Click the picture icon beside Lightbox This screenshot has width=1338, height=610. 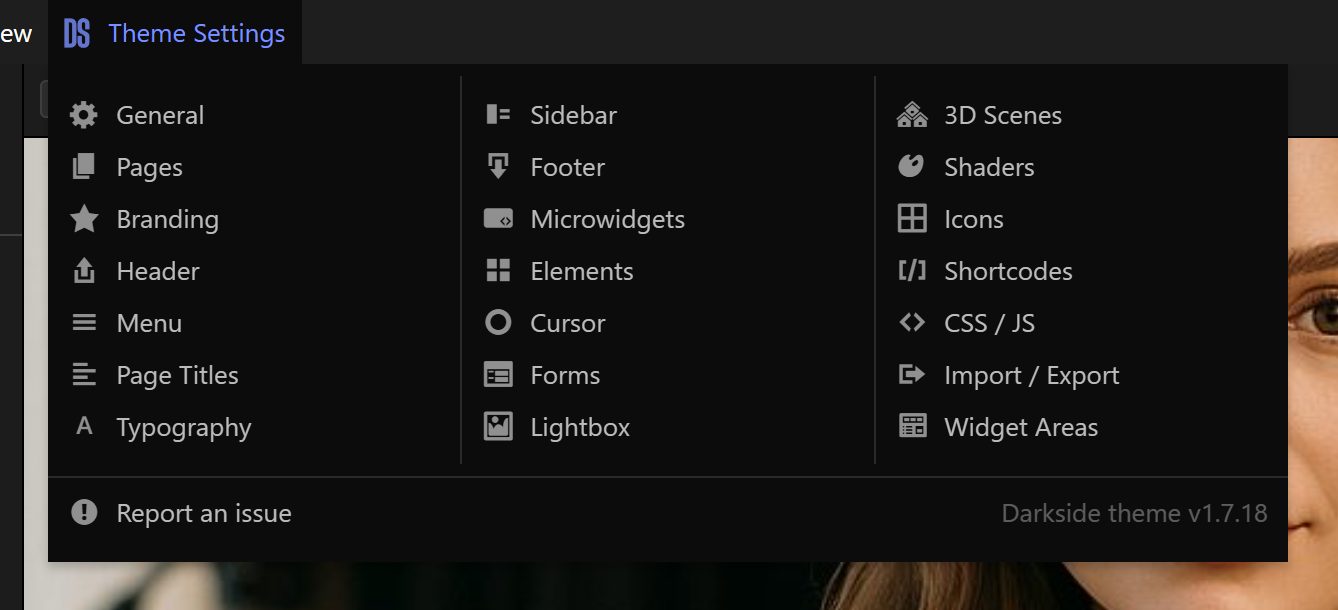(x=498, y=427)
